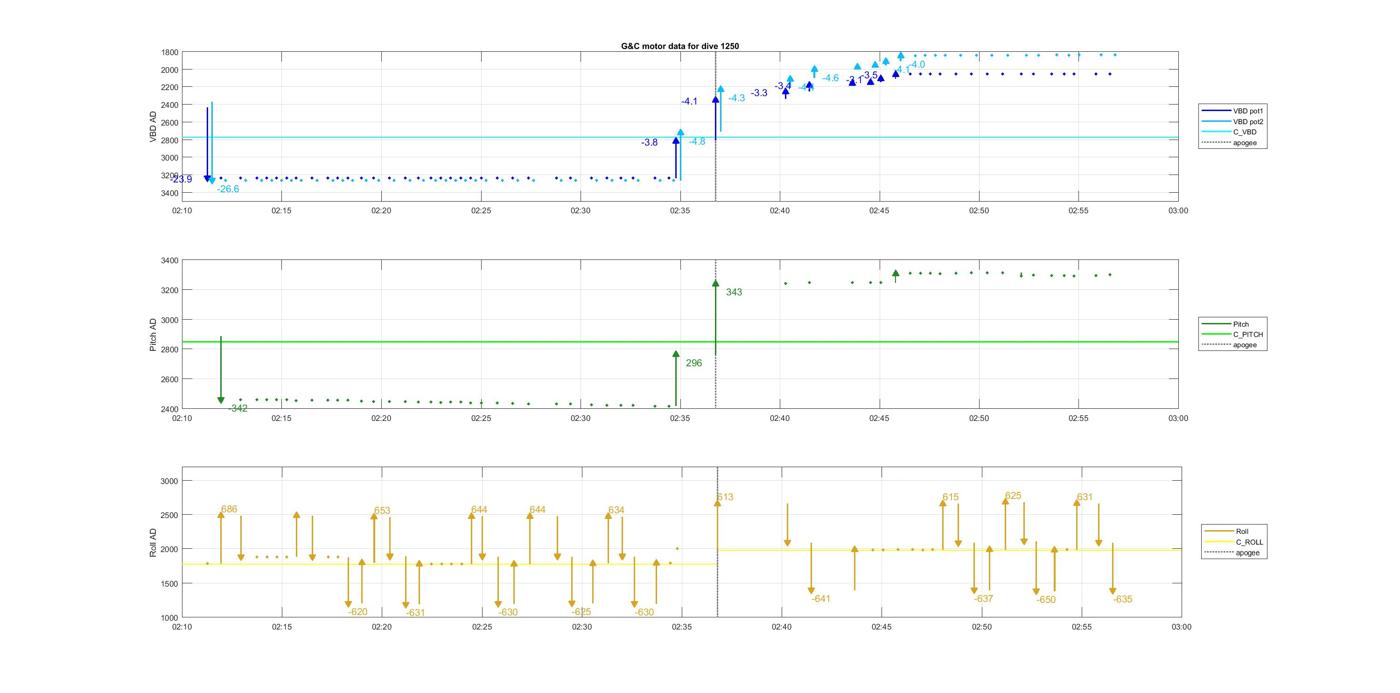The image size is (1400, 693).
Task: Click the '02:20' tick under the Roll plot
Action: 382,628
